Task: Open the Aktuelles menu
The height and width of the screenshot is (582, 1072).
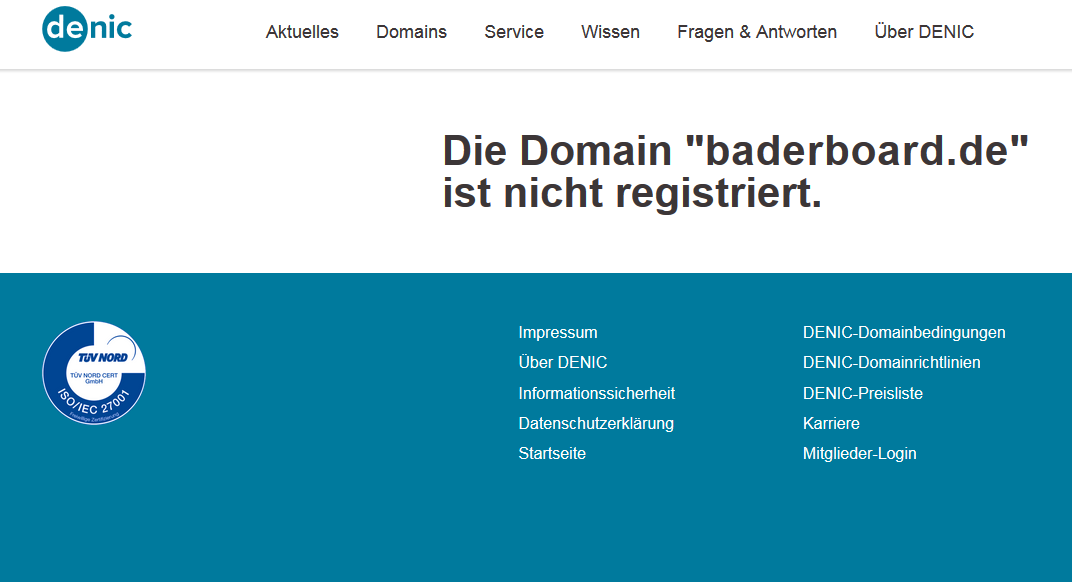Action: [x=302, y=32]
